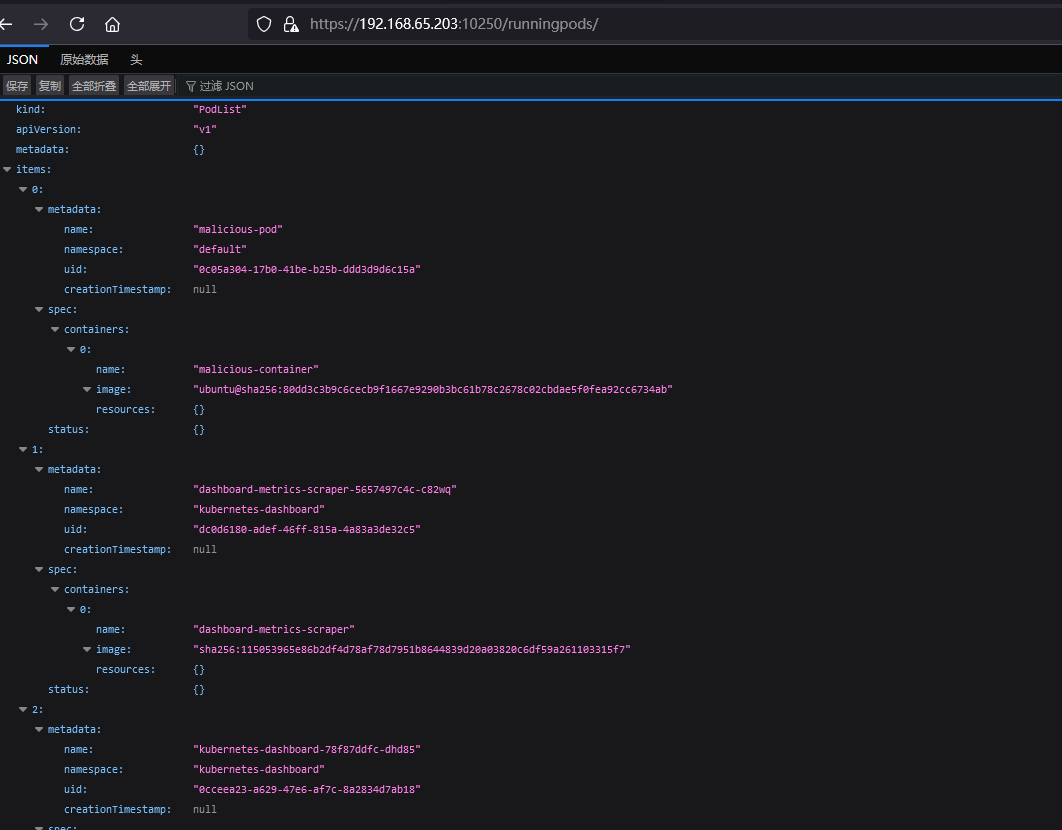Image resolution: width=1062 pixels, height=830 pixels.
Task: Show site security info via lock icon
Action: click(291, 24)
